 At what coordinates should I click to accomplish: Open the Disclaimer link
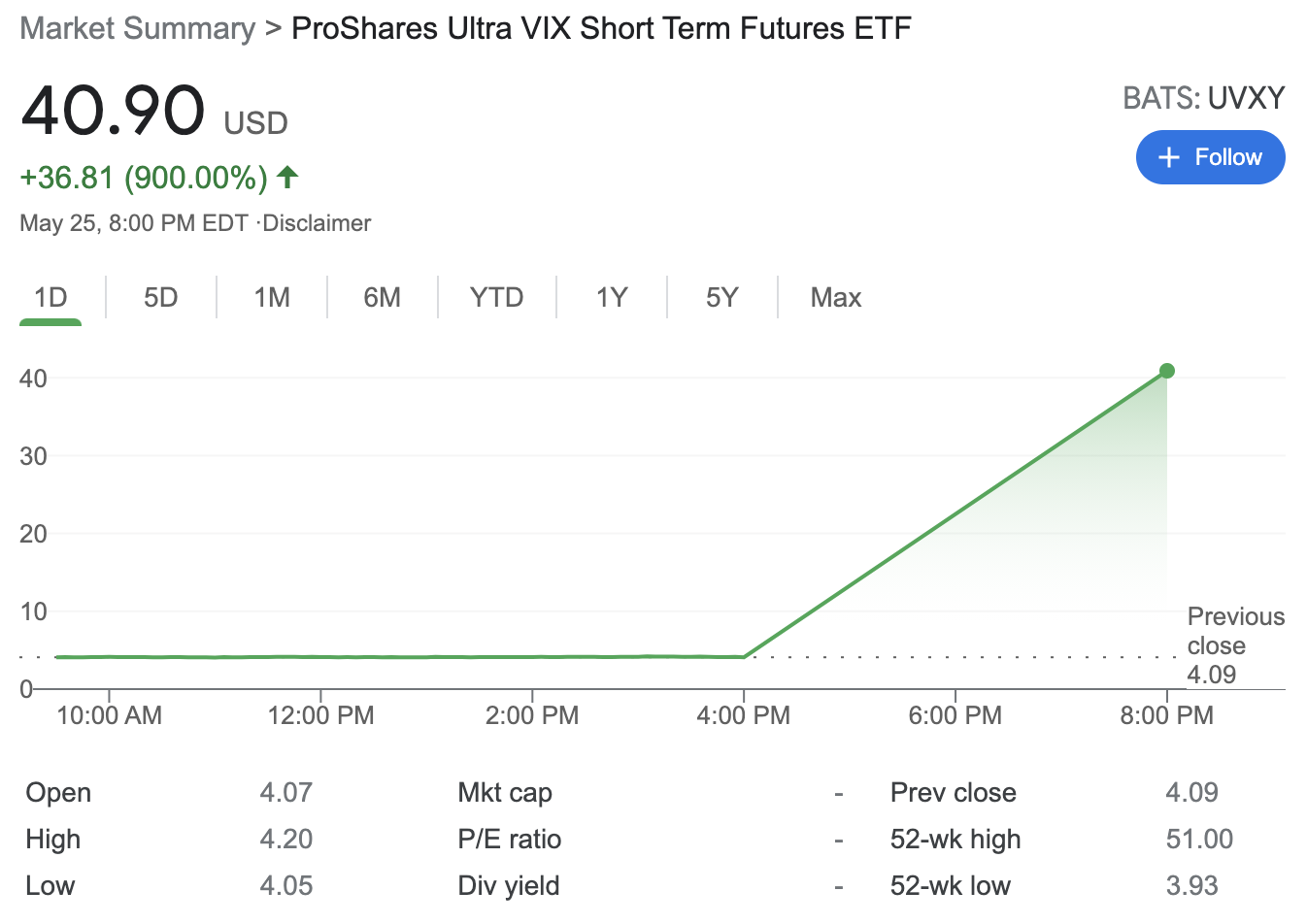coord(318,223)
